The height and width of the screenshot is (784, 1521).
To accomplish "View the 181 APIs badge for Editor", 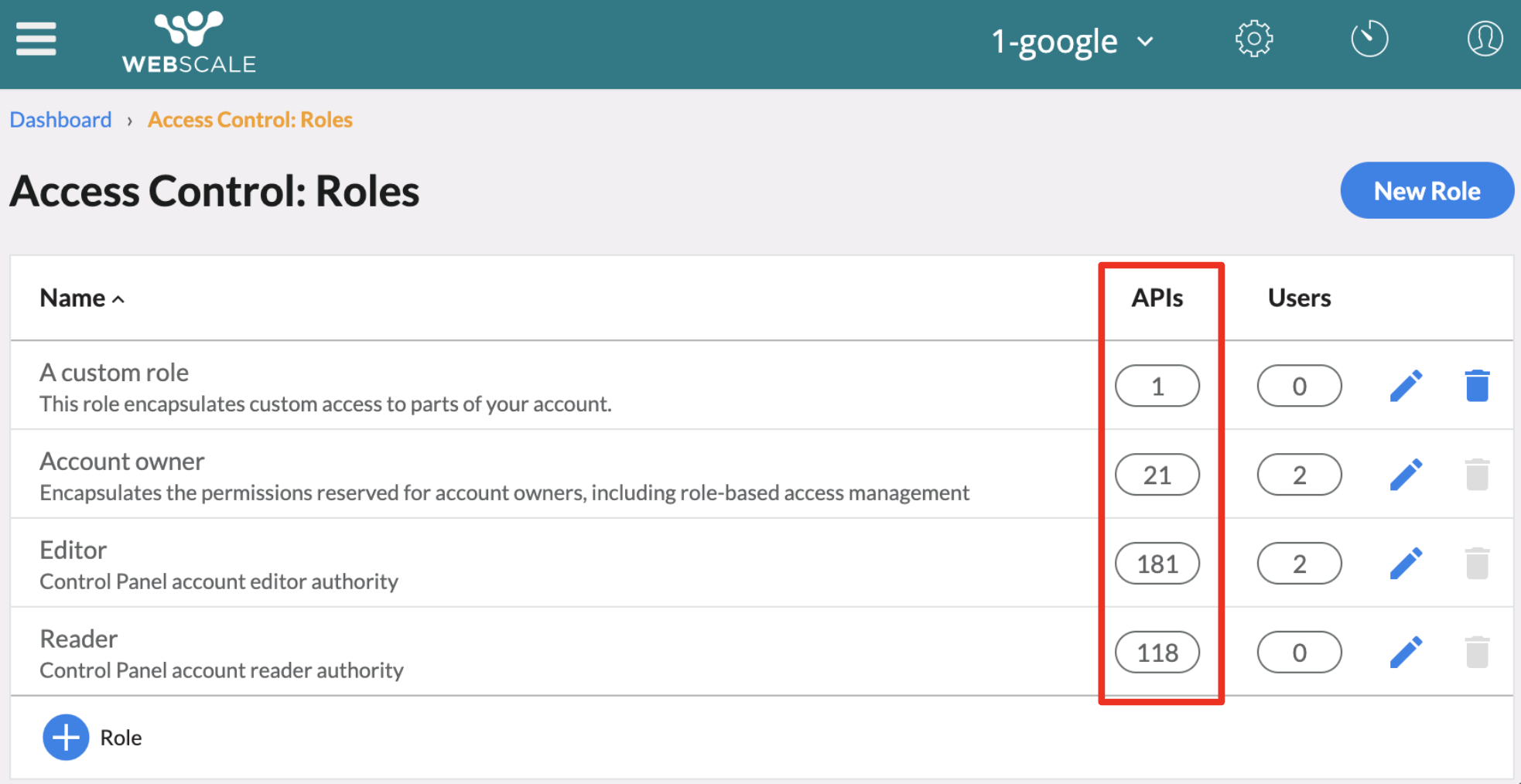I will [1157, 564].
